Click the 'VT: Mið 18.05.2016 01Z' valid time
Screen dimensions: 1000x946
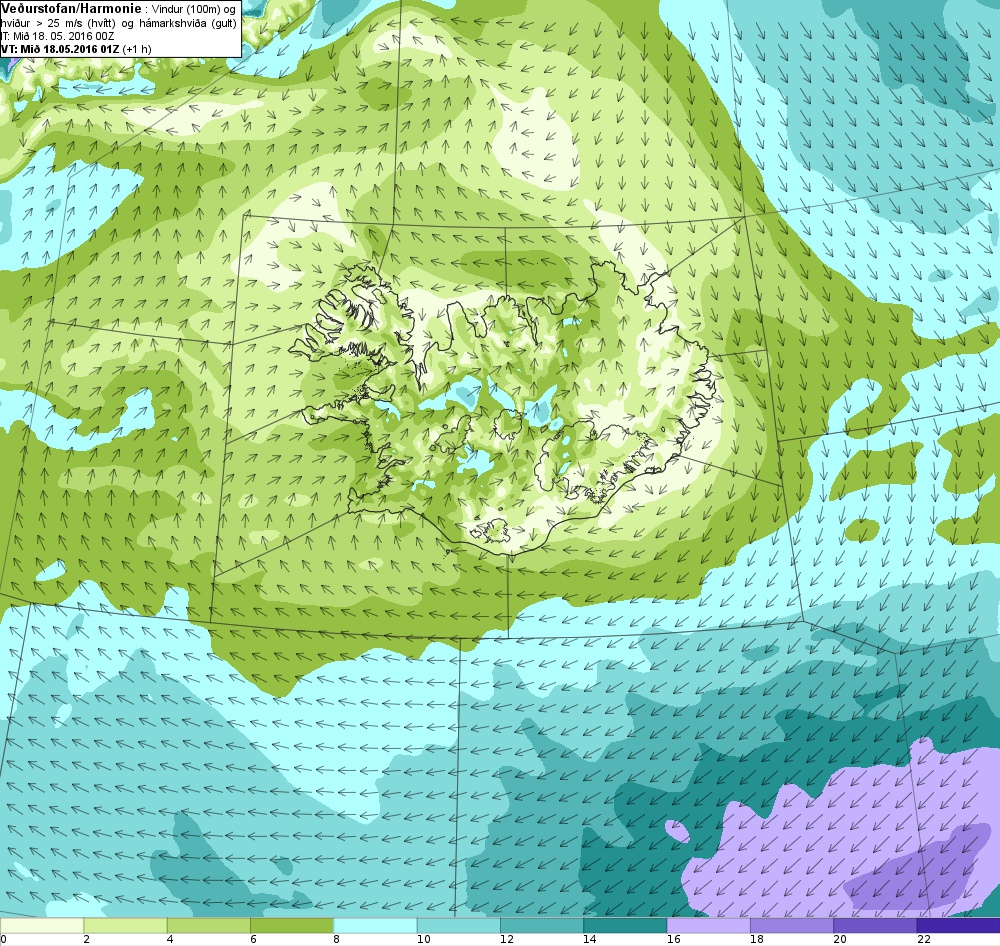60,49
